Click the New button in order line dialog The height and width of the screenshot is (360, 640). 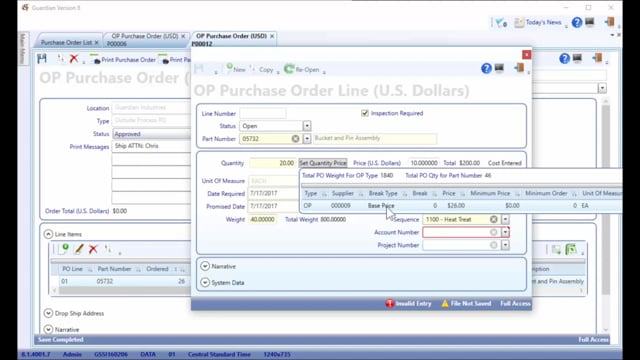tap(236, 69)
